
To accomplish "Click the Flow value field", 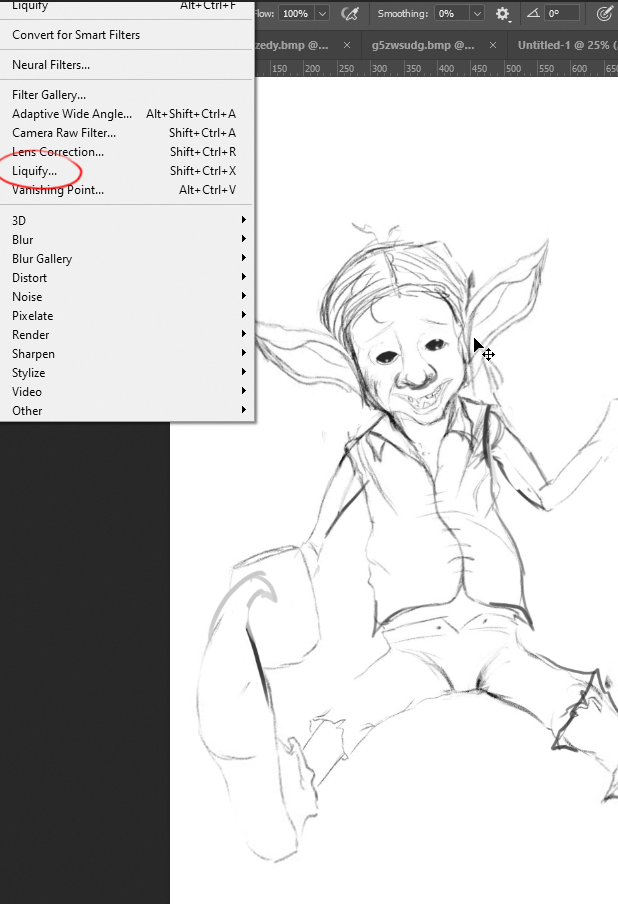I will [295, 14].
